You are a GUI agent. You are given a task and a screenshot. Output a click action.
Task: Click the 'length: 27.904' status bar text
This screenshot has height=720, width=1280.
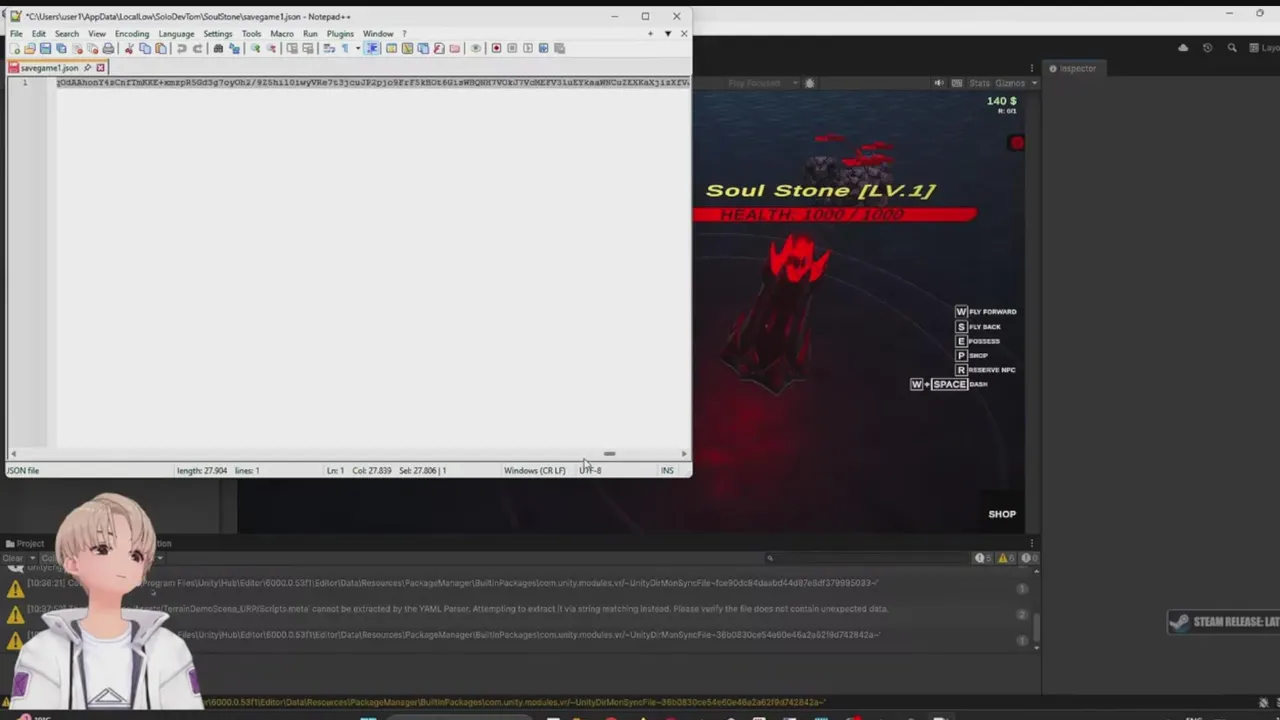pyautogui.click(x=203, y=470)
